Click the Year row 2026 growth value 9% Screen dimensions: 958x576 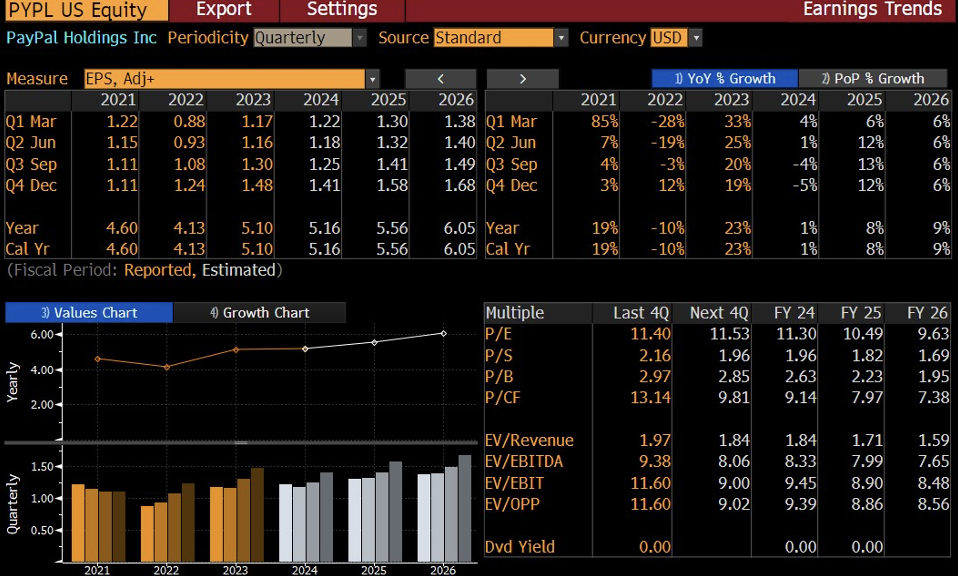[942, 228]
